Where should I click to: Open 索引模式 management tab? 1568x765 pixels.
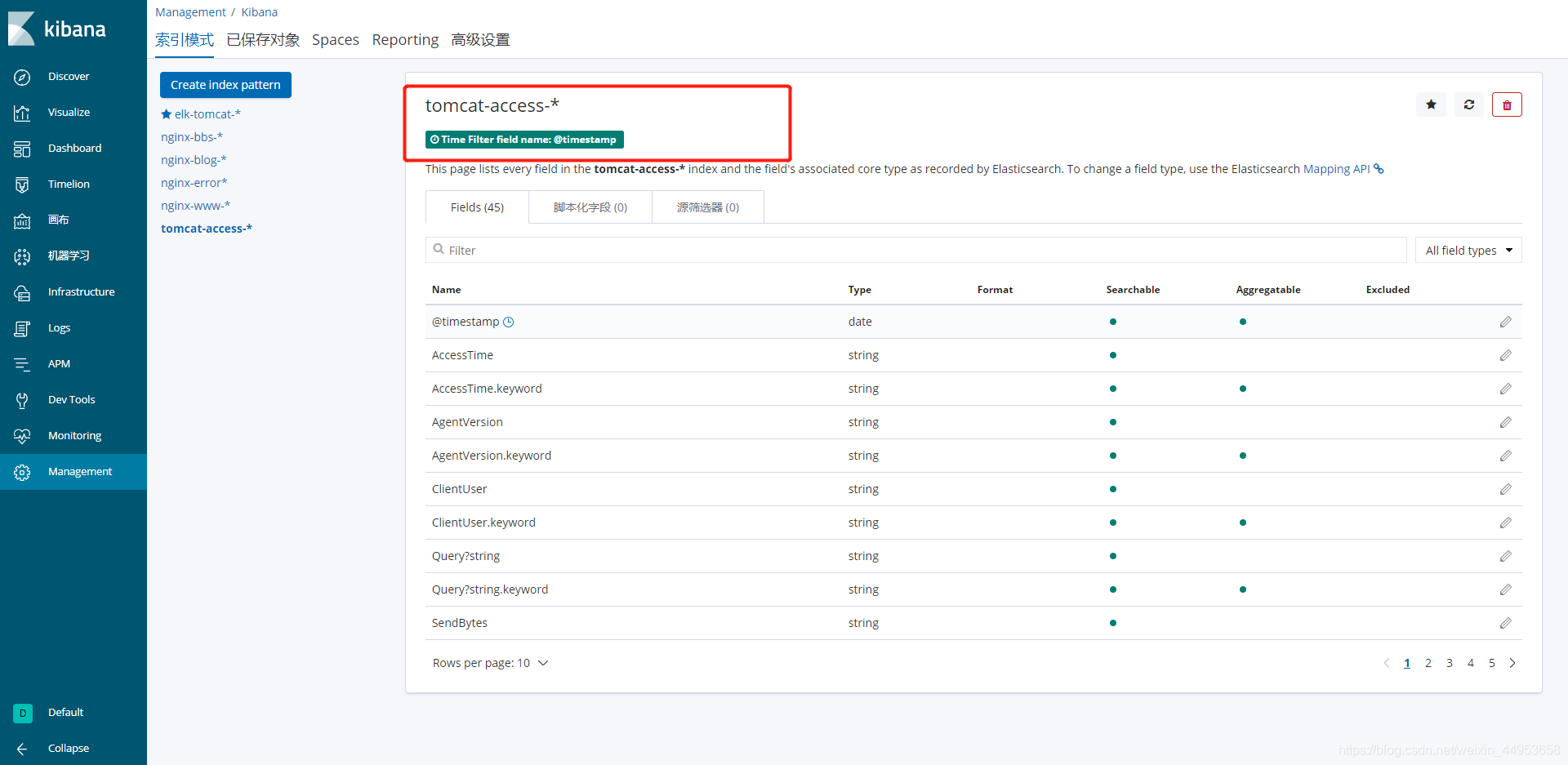pos(185,40)
